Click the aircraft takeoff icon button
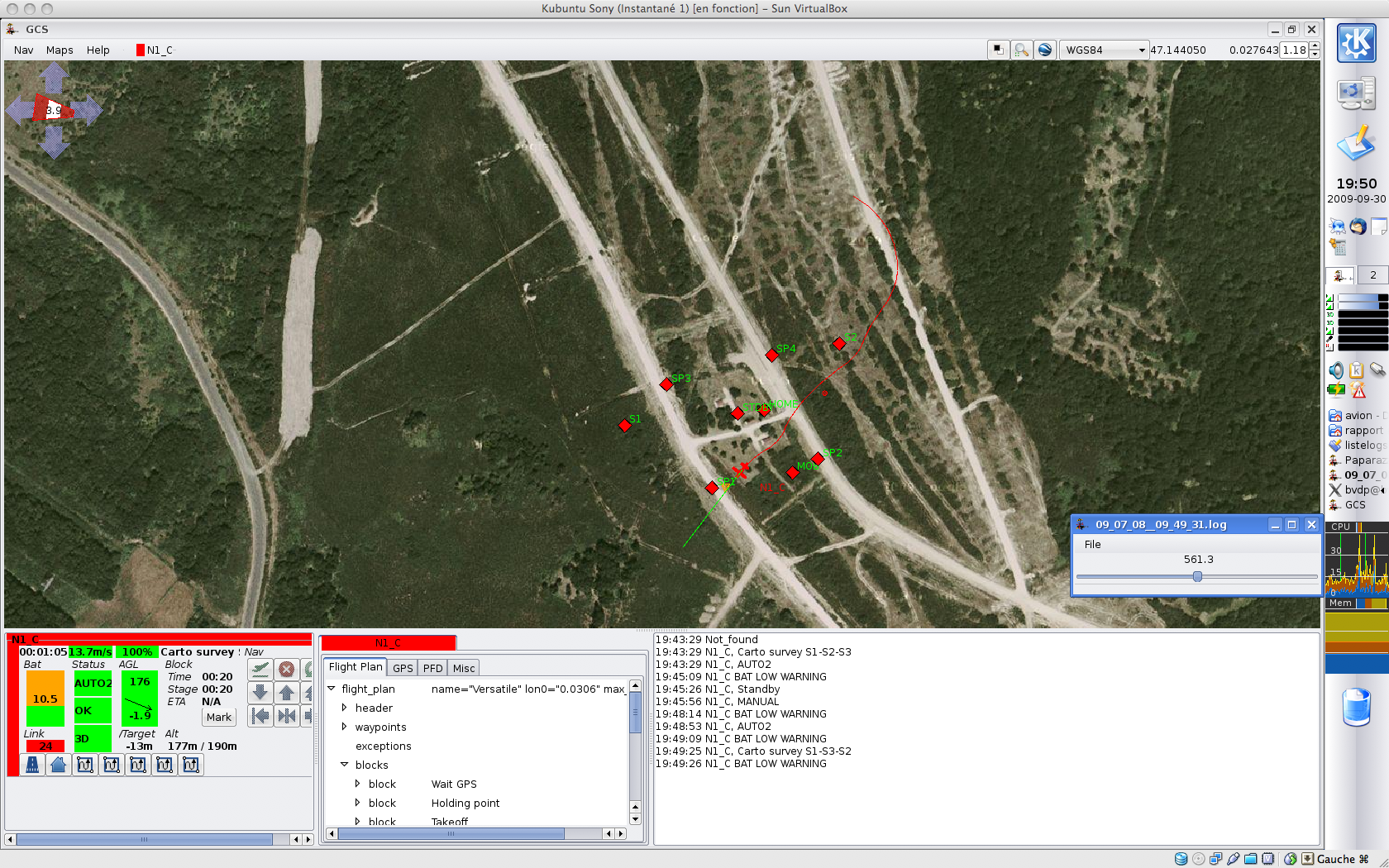 click(260, 669)
